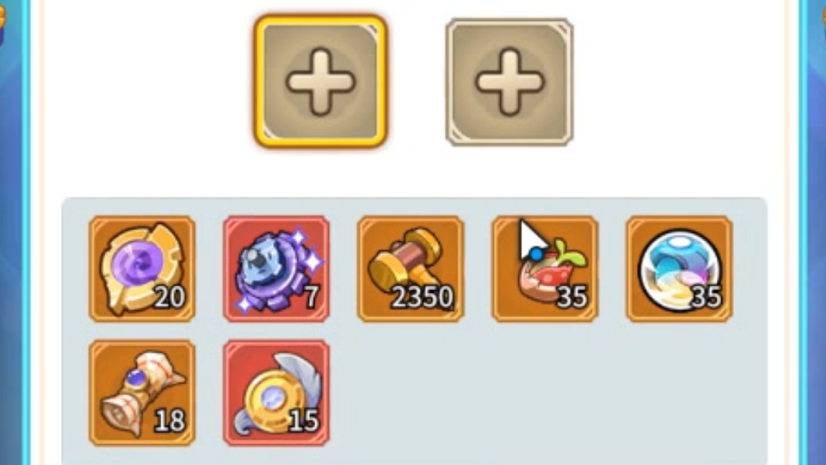Image resolution: width=826 pixels, height=465 pixels.
Task: Pick the gold medal with feather item
Action: tap(277, 393)
